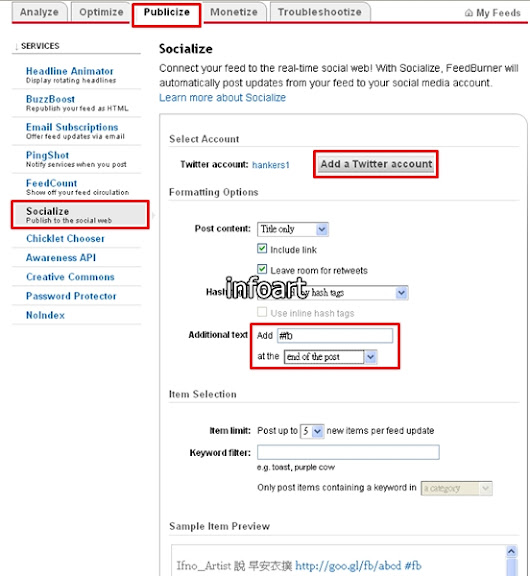Image resolution: width=530 pixels, height=576 pixels.
Task: Switch to the Monetize tab
Action: pos(234,12)
